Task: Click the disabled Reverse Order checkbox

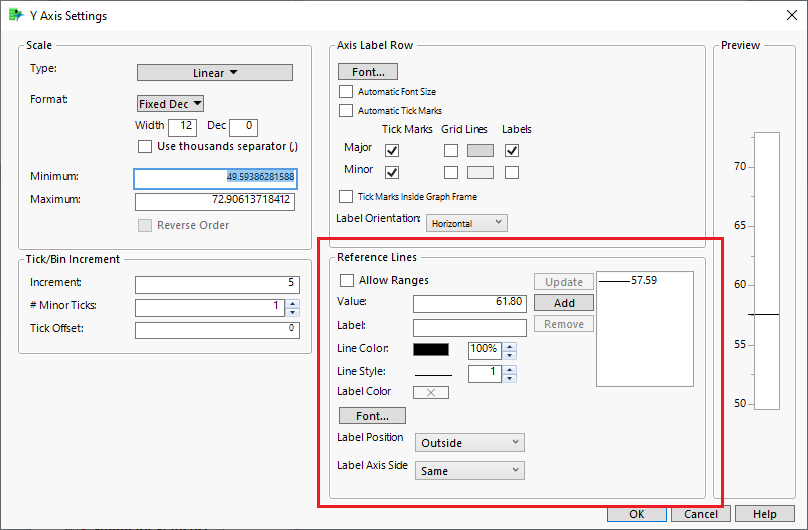Action: [145, 226]
